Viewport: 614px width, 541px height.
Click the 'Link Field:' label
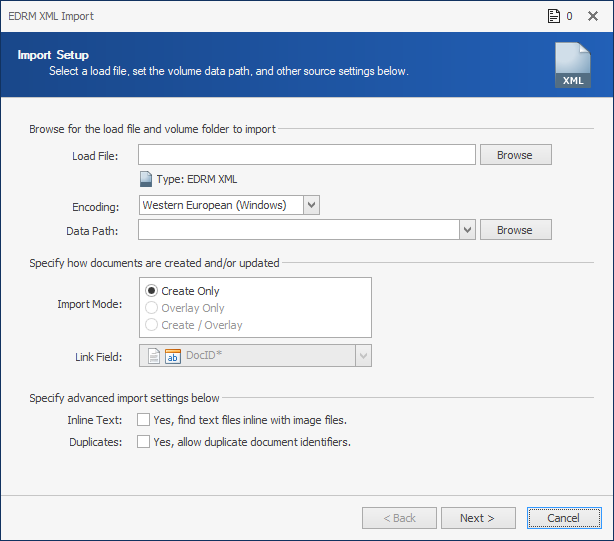98,357
